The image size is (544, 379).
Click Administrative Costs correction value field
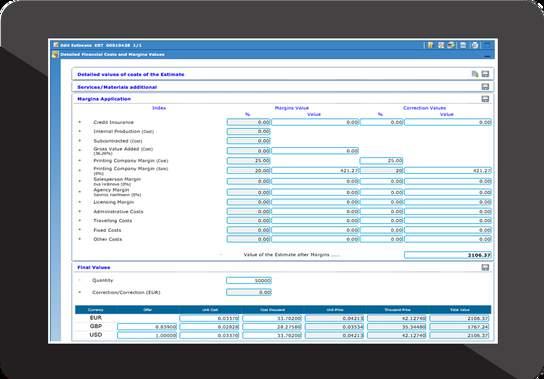pyautogui.click(x=448, y=211)
